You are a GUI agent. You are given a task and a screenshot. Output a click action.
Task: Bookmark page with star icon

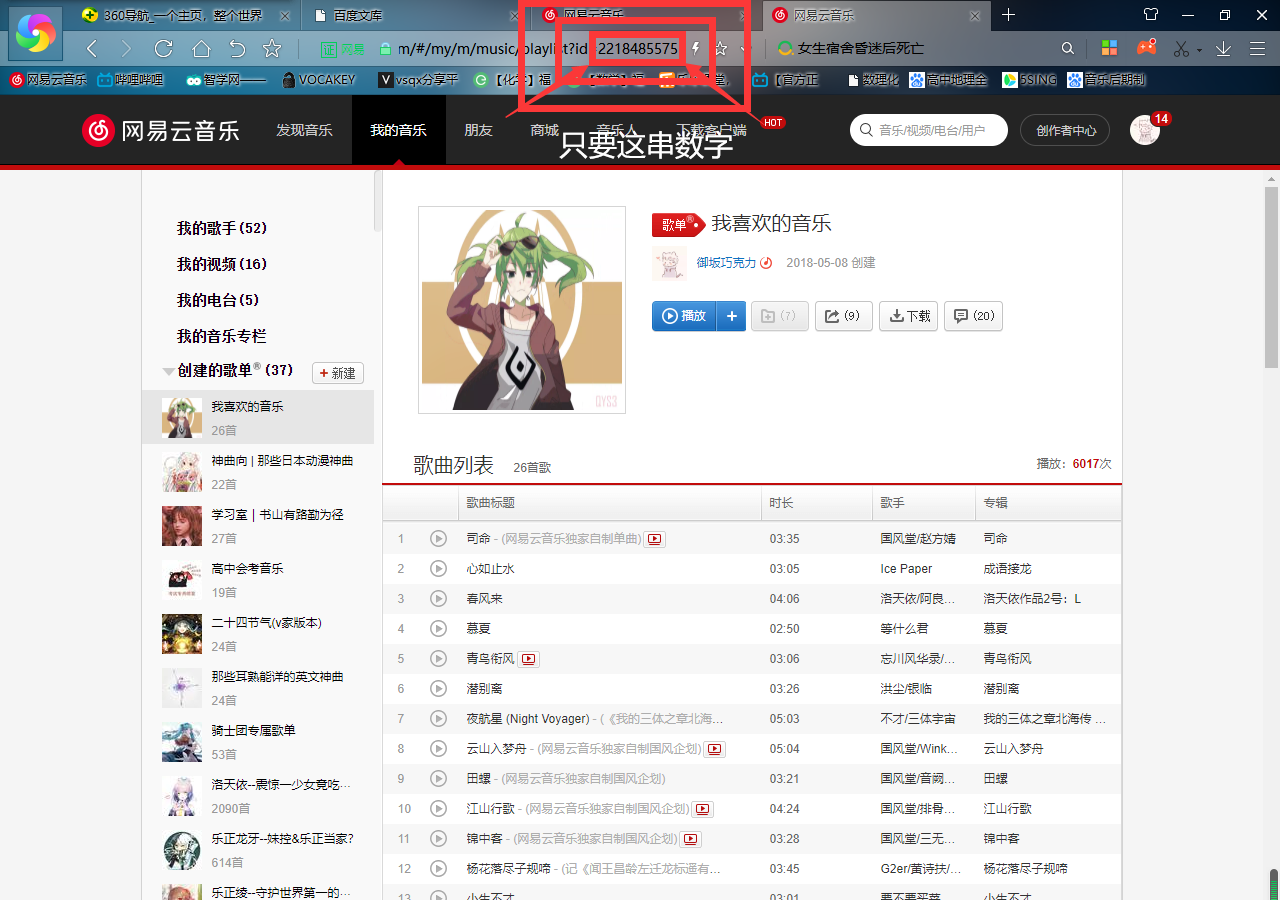(271, 48)
